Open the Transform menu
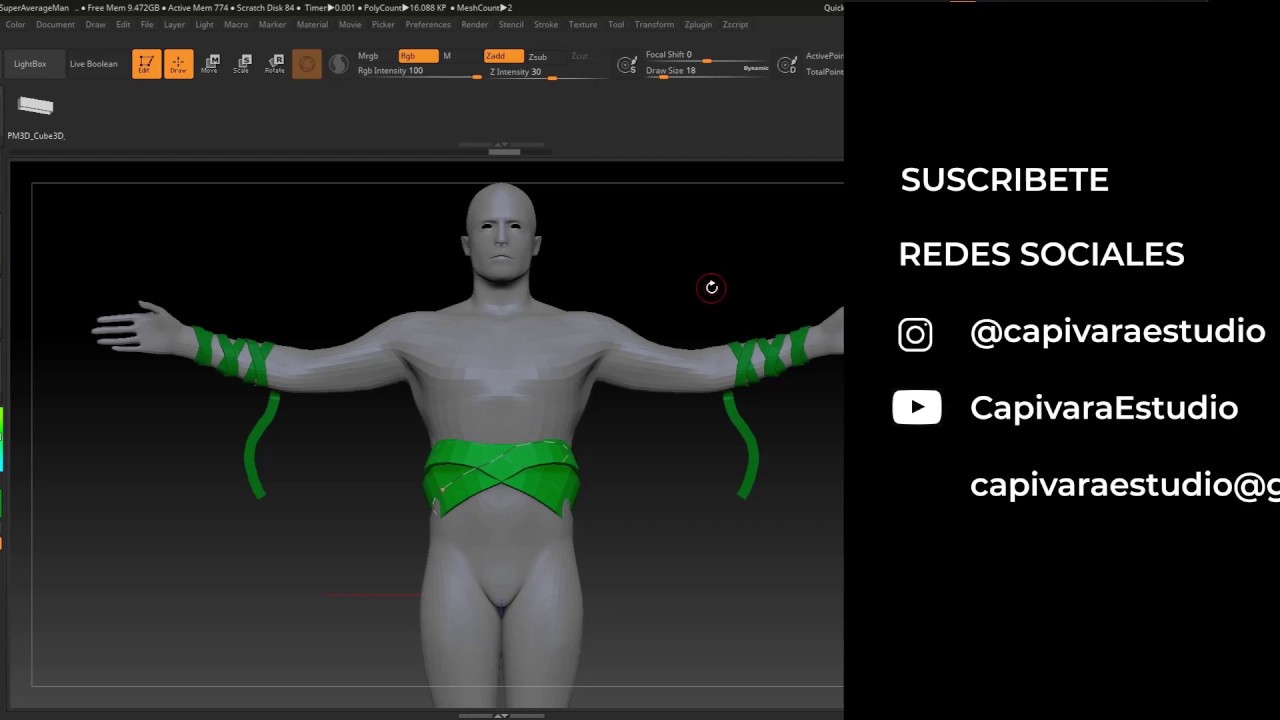 tap(654, 24)
